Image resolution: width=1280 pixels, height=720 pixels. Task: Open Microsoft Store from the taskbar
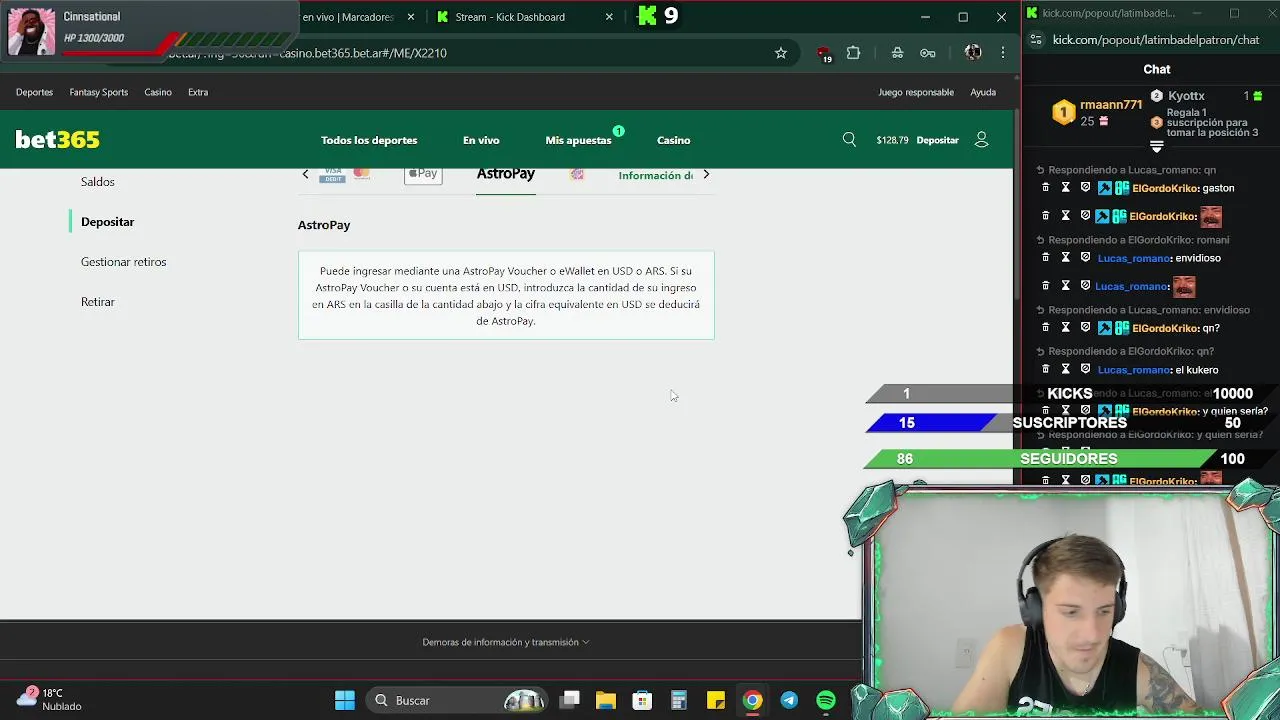[642, 700]
